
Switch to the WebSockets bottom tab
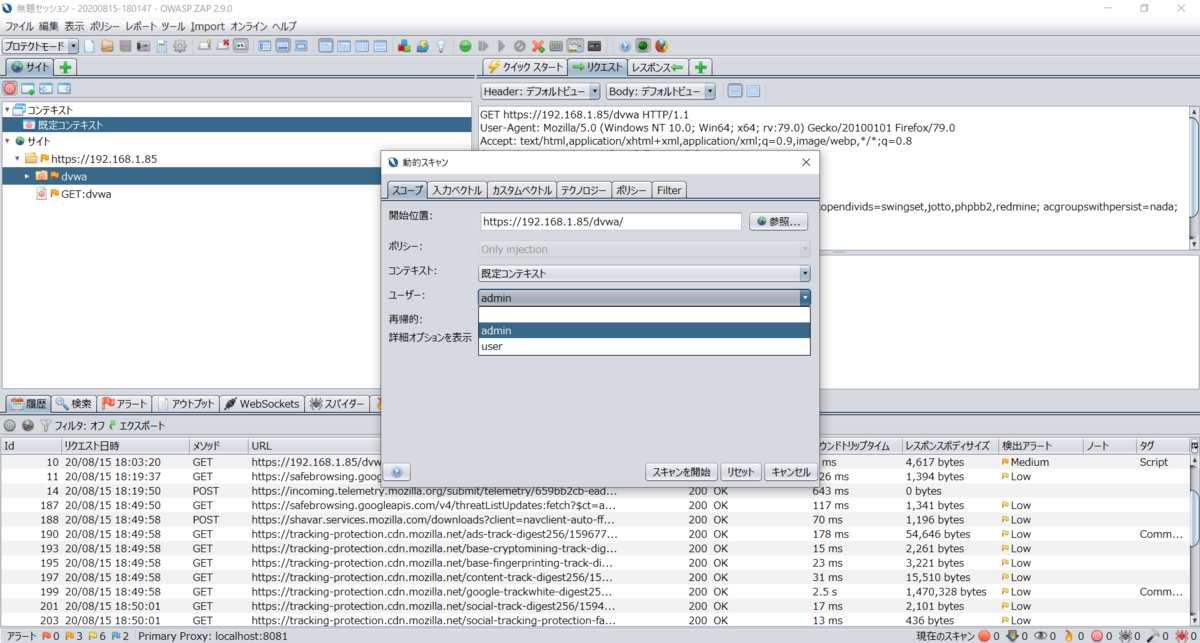click(262, 404)
